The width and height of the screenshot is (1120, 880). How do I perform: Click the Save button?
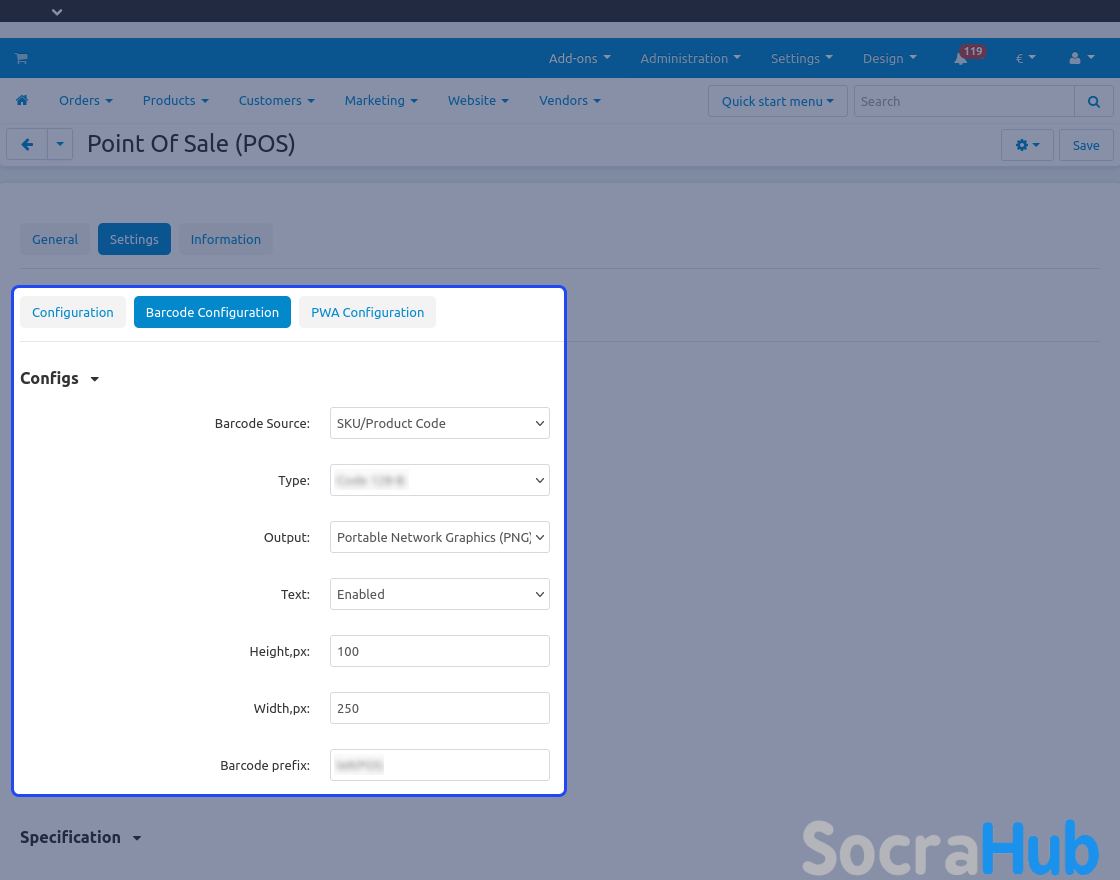click(x=1085, y=145)
